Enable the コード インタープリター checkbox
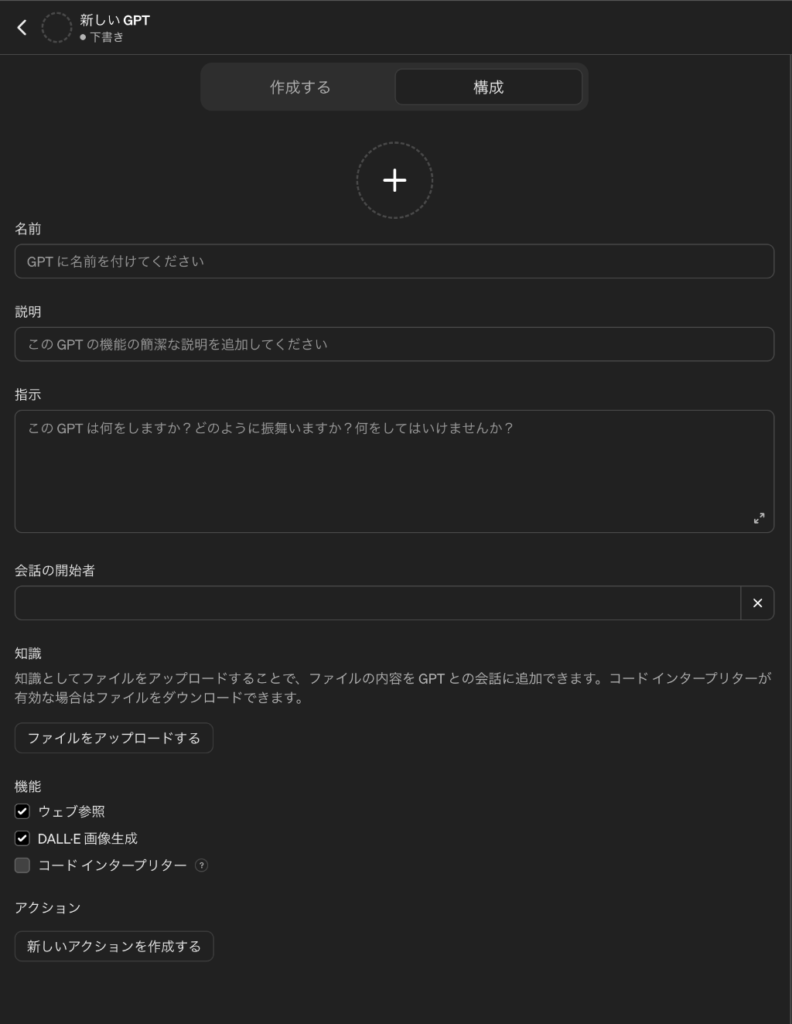The image size is (792, 1024). coord(23,866)
